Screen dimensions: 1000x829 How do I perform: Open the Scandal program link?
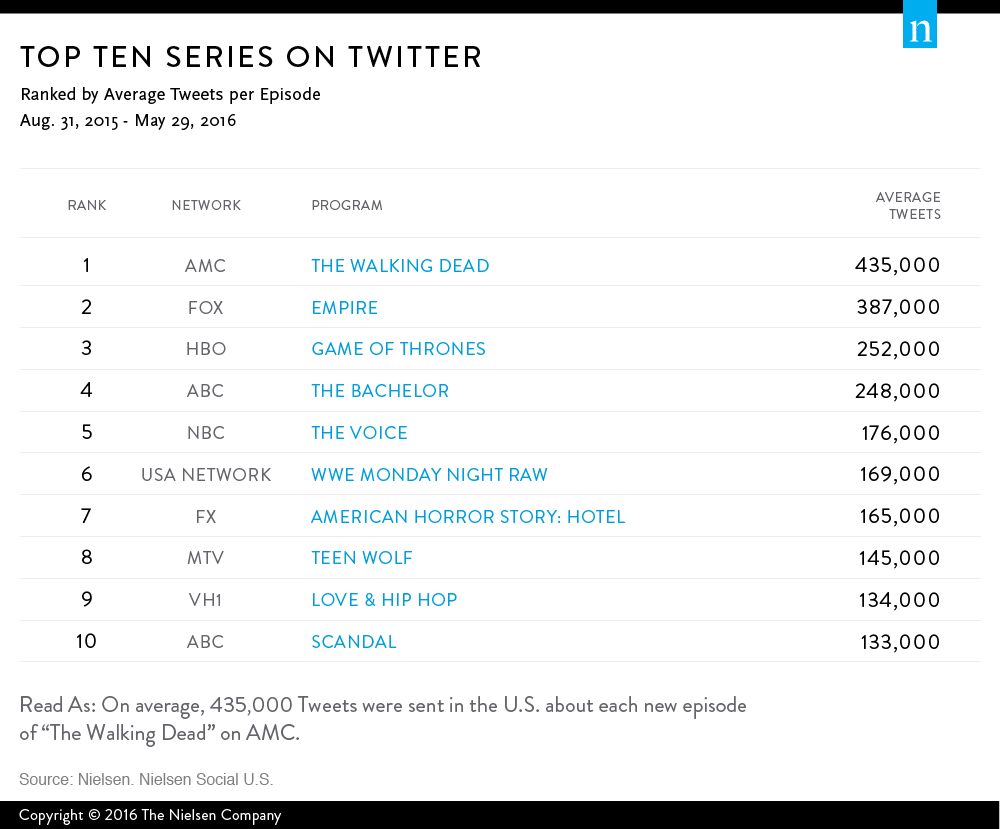pos(353,642)
